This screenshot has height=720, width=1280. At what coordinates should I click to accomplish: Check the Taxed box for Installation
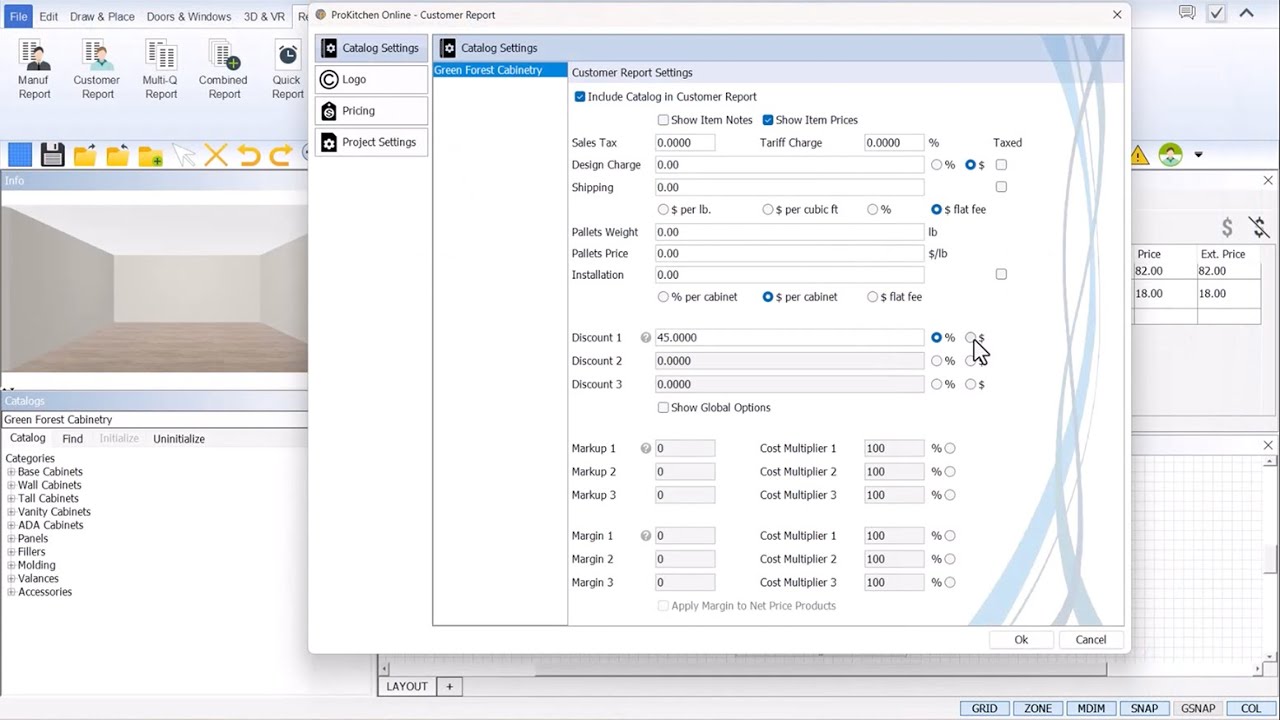click(1001, 274)
